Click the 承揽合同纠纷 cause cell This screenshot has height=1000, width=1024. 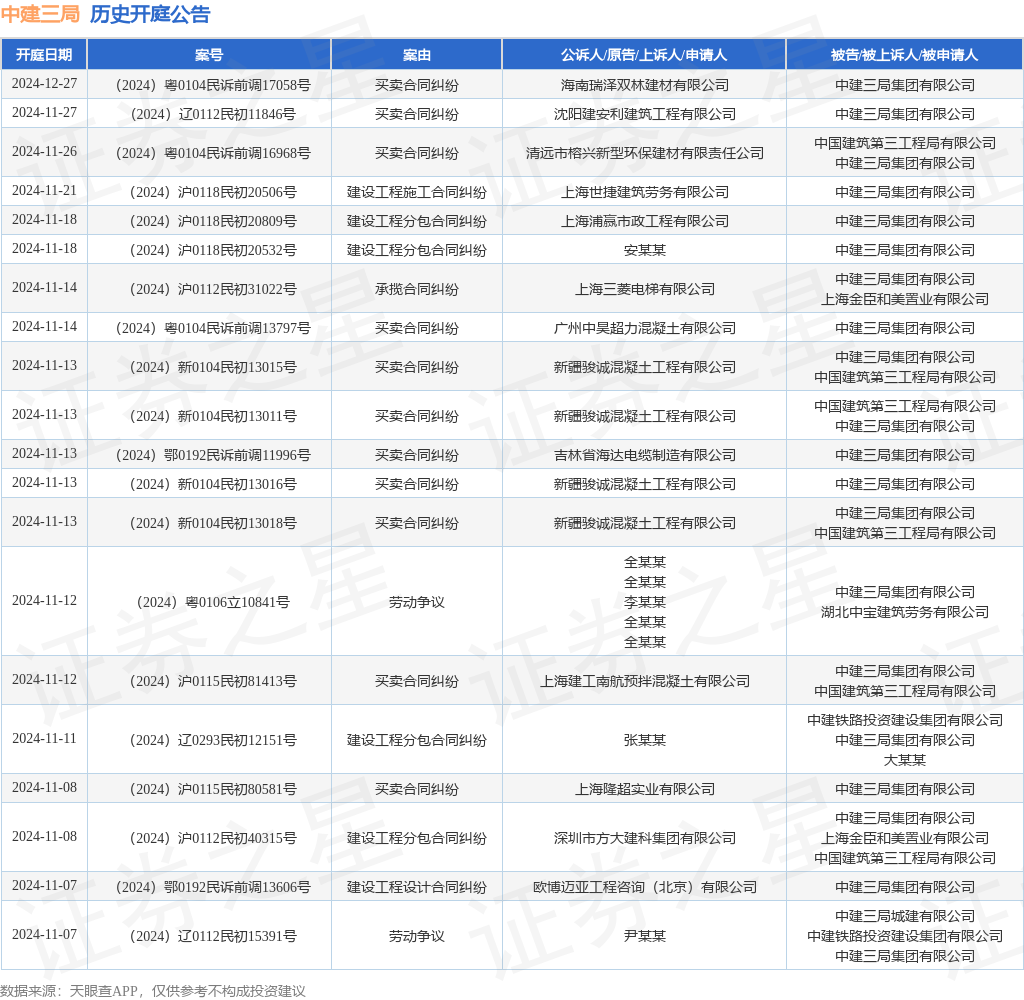click(417, 289)
